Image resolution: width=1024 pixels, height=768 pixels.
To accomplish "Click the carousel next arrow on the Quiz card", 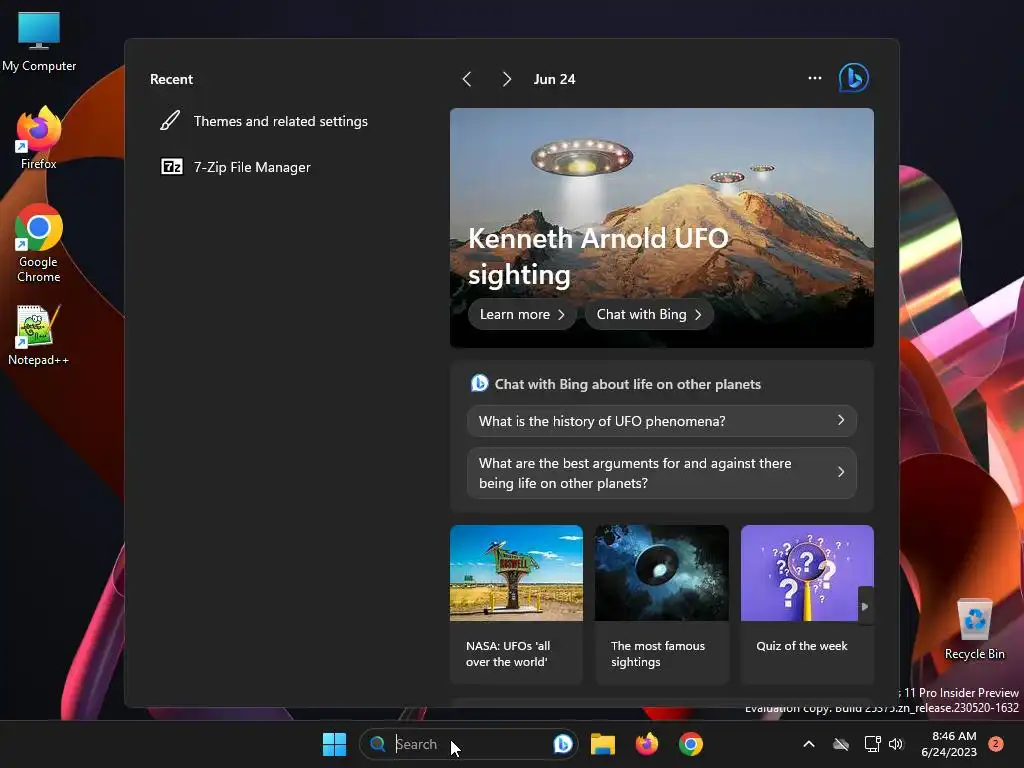I will (x=865, y=607).
